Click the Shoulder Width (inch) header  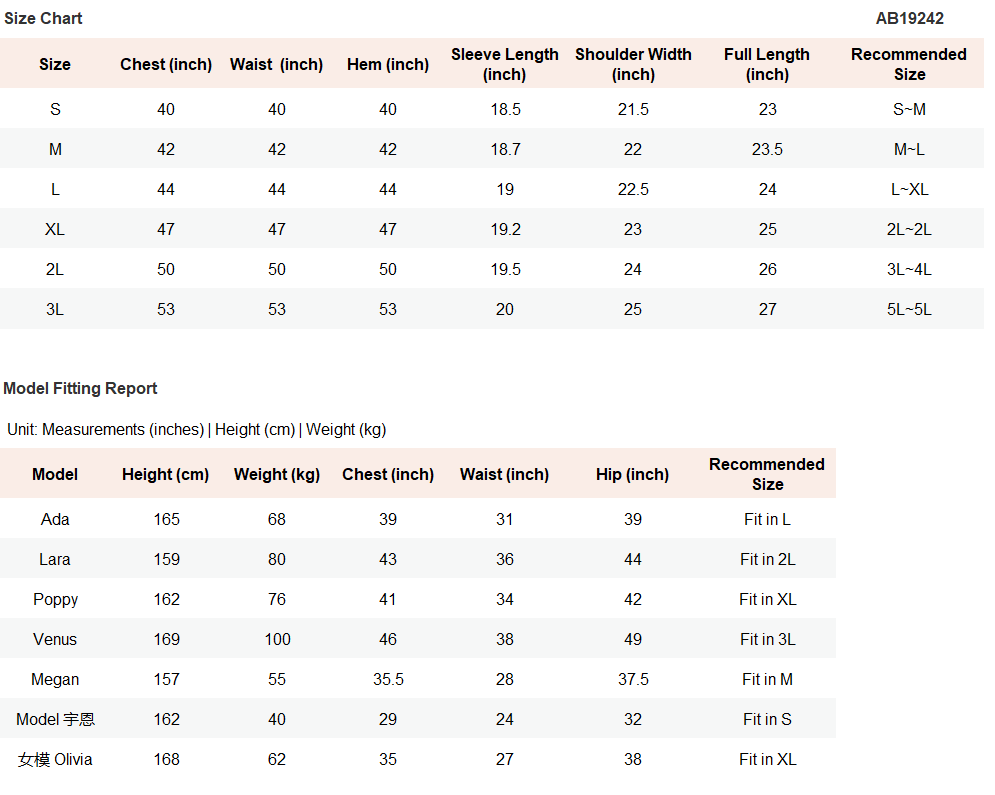(x=633, y=64)
